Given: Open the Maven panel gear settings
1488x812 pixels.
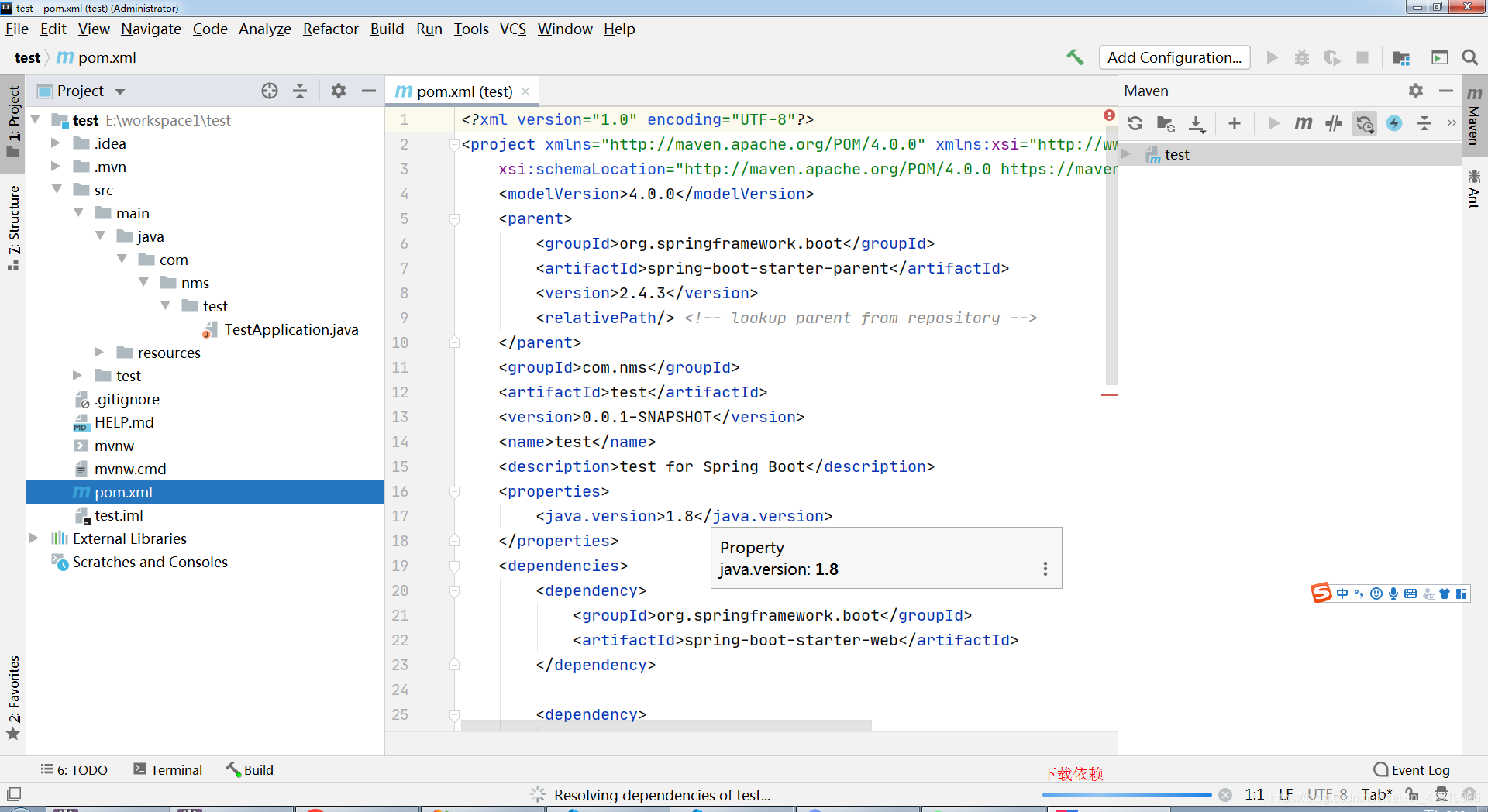Looking at the screenshot, I should 1416,91.
